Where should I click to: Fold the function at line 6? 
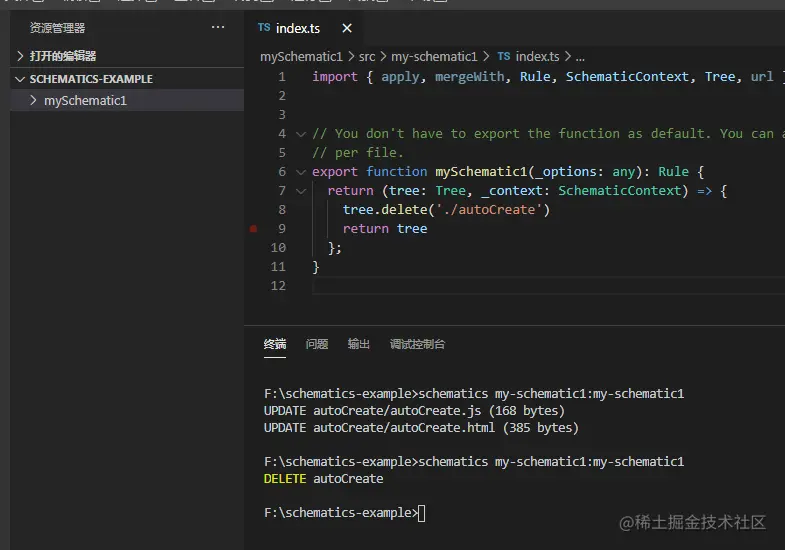point(301,172)
